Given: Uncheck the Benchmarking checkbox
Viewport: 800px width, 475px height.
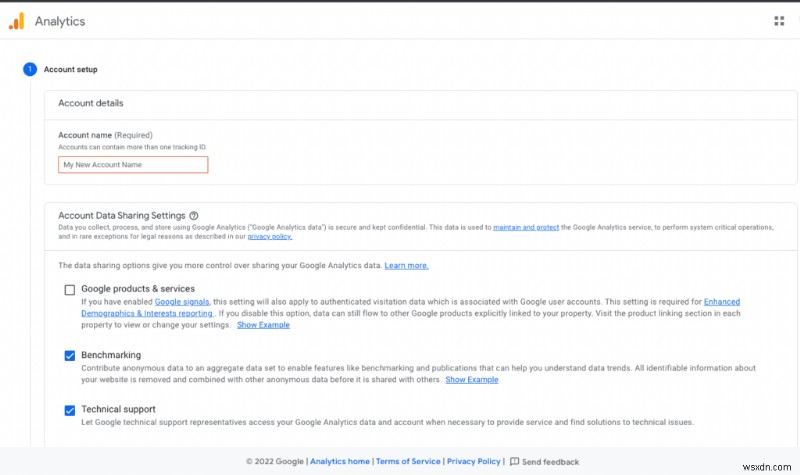Looking at the screenshot, I should [70, 356].
